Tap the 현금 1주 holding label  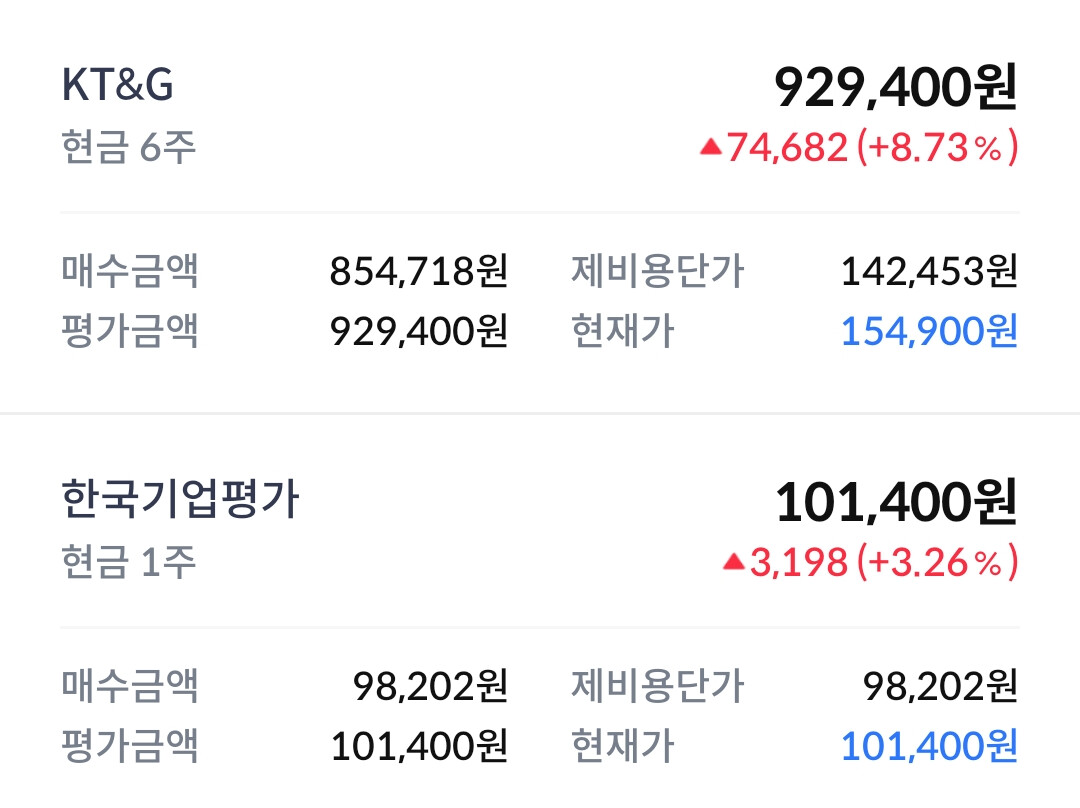pos(128,562)
